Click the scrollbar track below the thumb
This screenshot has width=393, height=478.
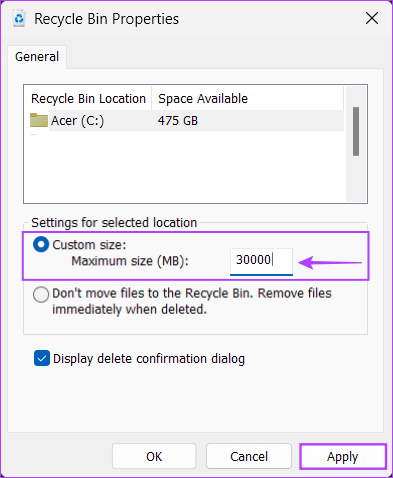(356, 178)
